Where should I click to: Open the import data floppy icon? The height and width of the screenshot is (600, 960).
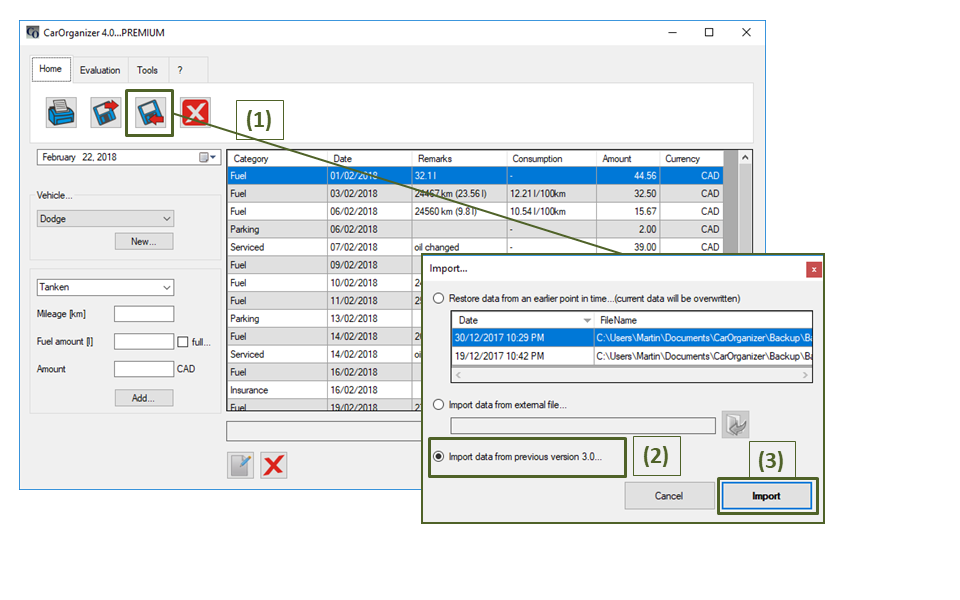click(x=150, y=112)
